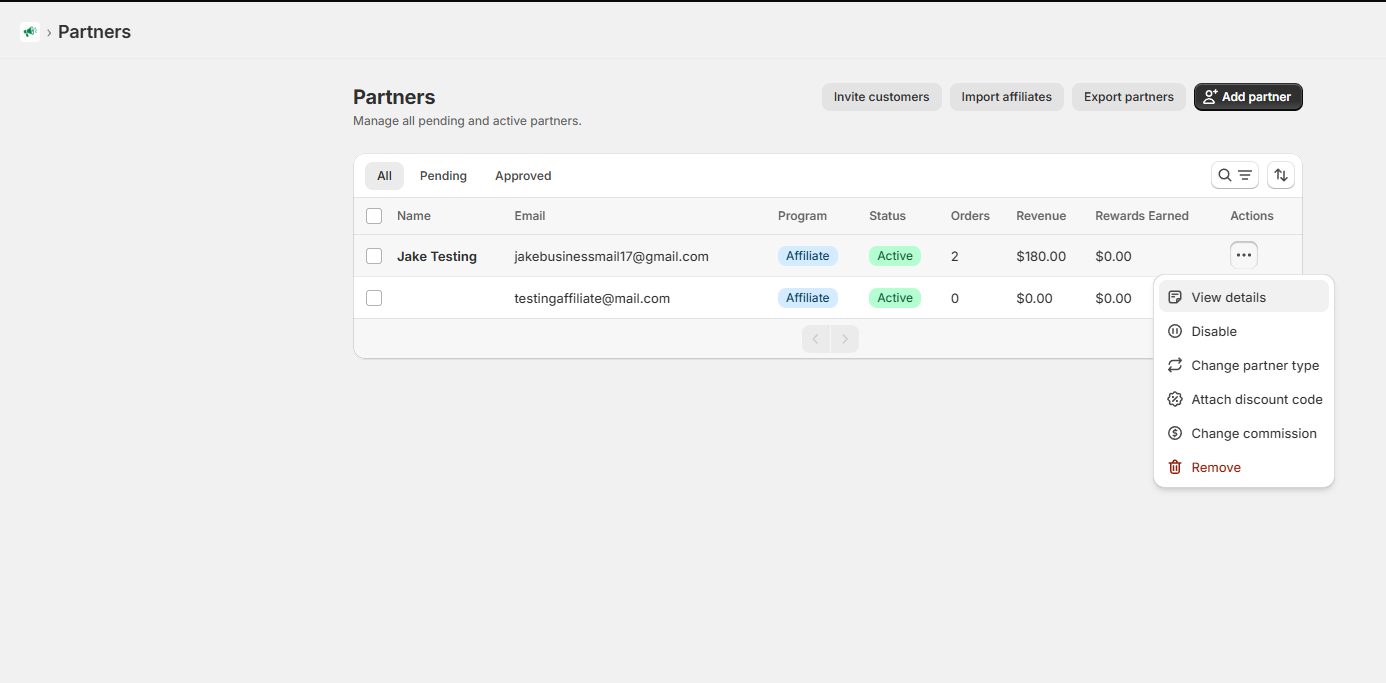Click the Rewards Earned column header

(1142, 216)
